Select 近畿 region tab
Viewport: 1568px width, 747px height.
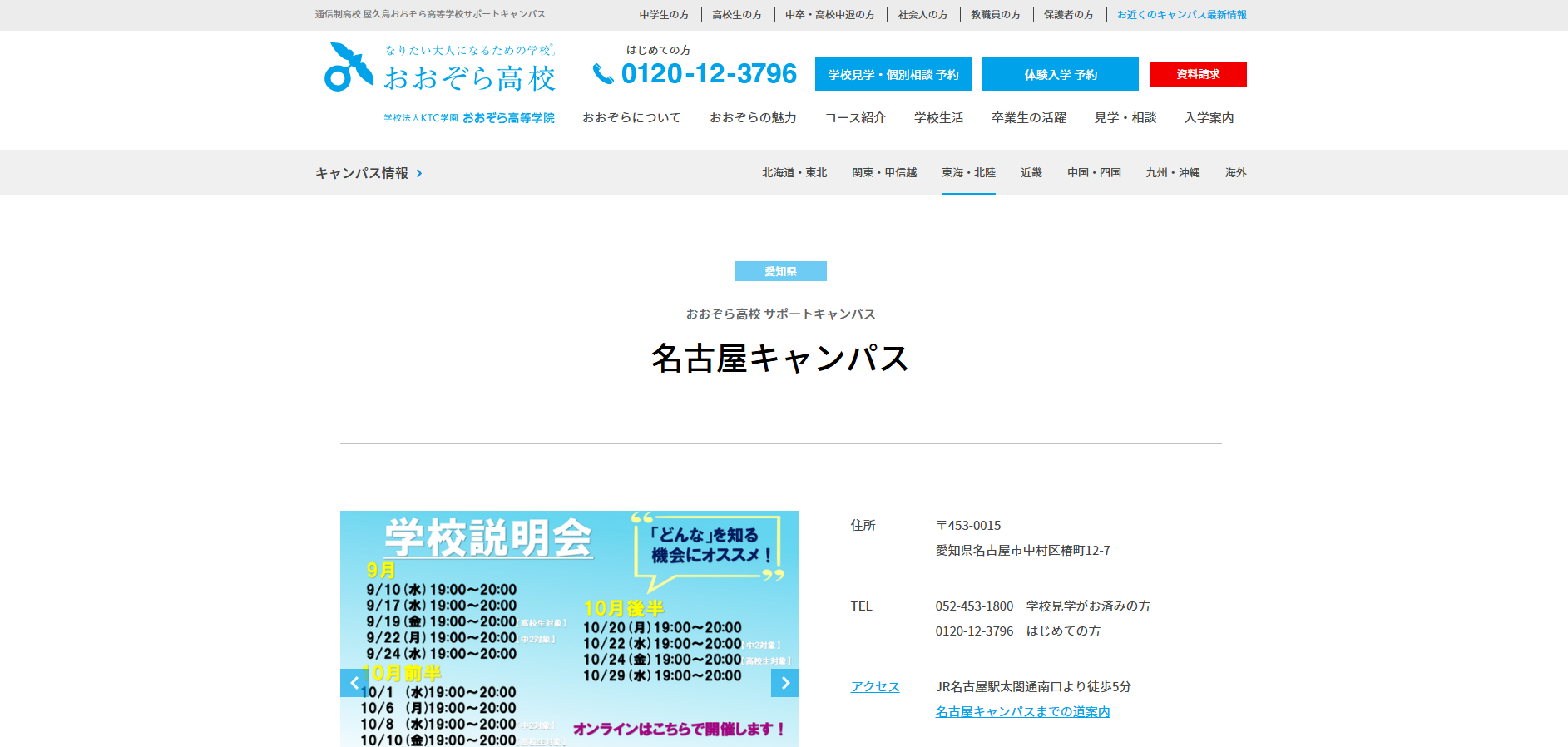(x=1031, y=172)
